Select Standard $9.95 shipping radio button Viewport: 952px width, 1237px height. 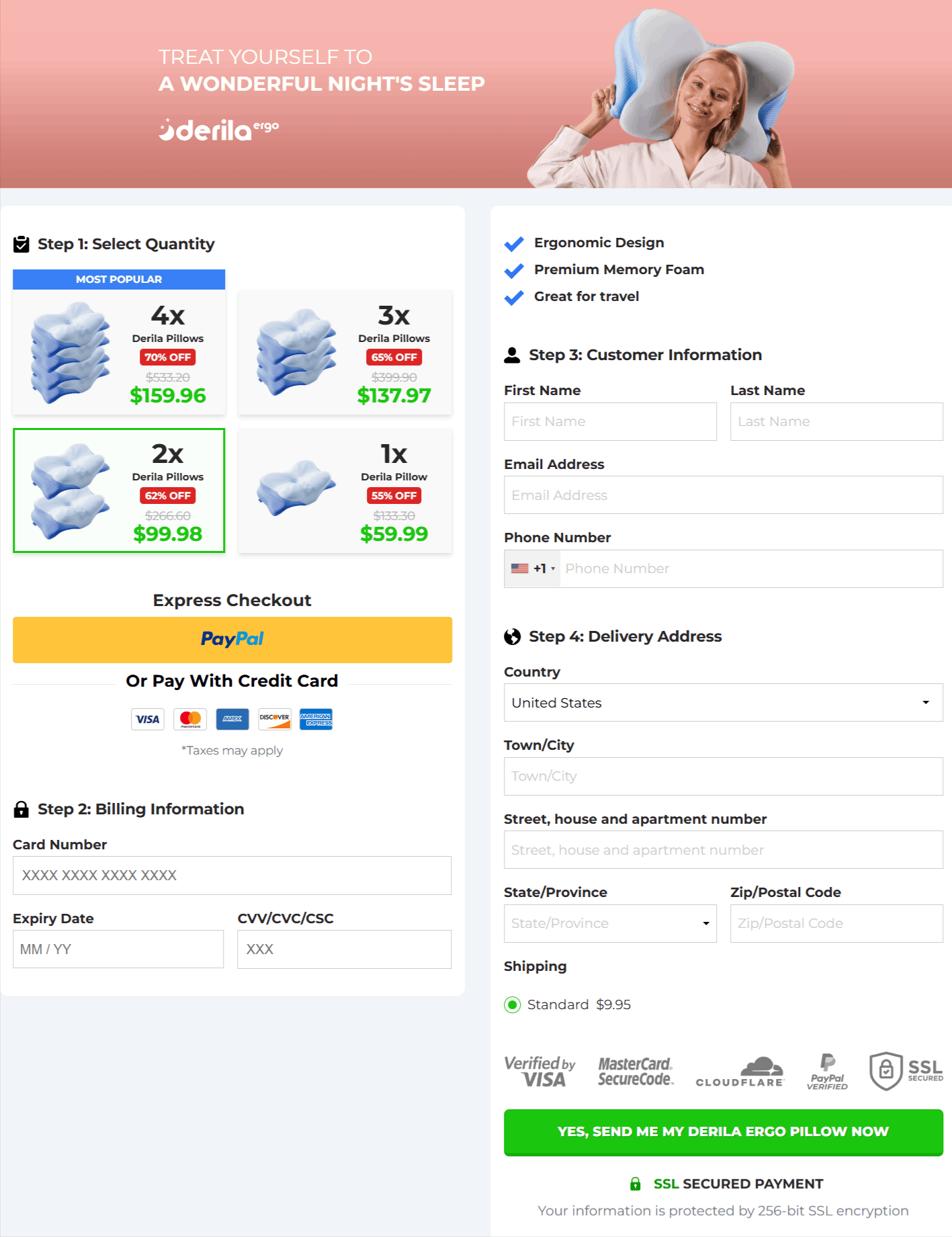[513, 1005]
